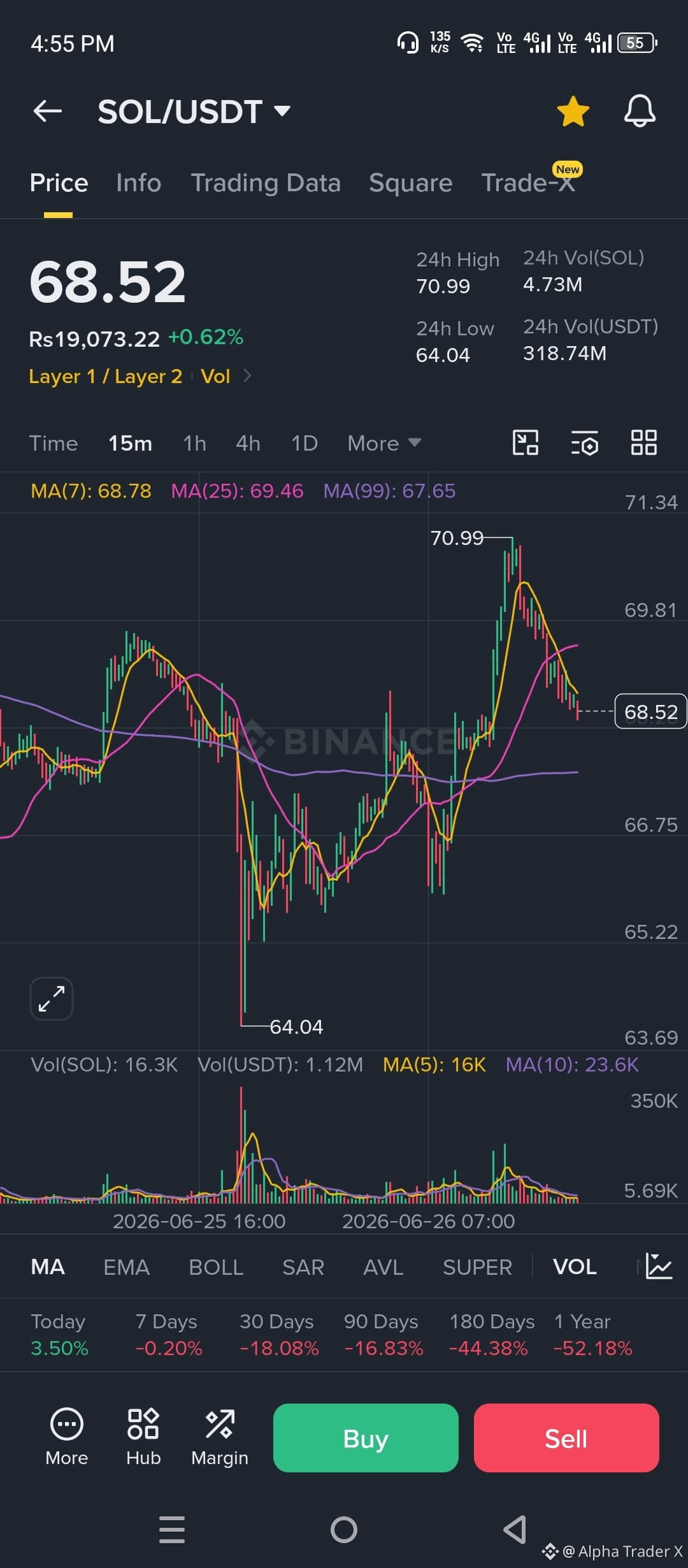
Task: Tap the battery indicator in status bar
Action: click(x=638, y=43)
